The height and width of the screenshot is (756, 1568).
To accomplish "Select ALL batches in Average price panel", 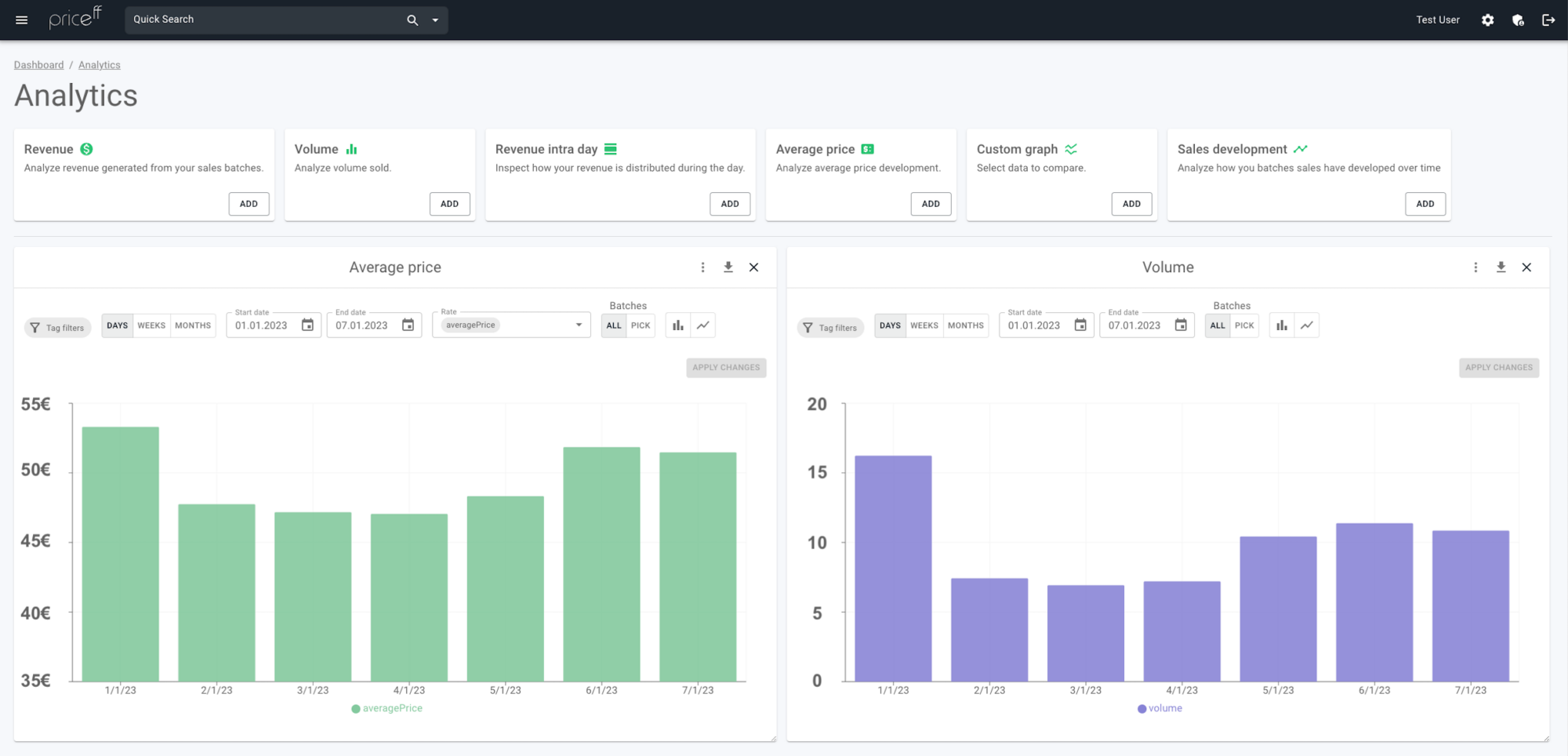I will [x=614, y=325].
